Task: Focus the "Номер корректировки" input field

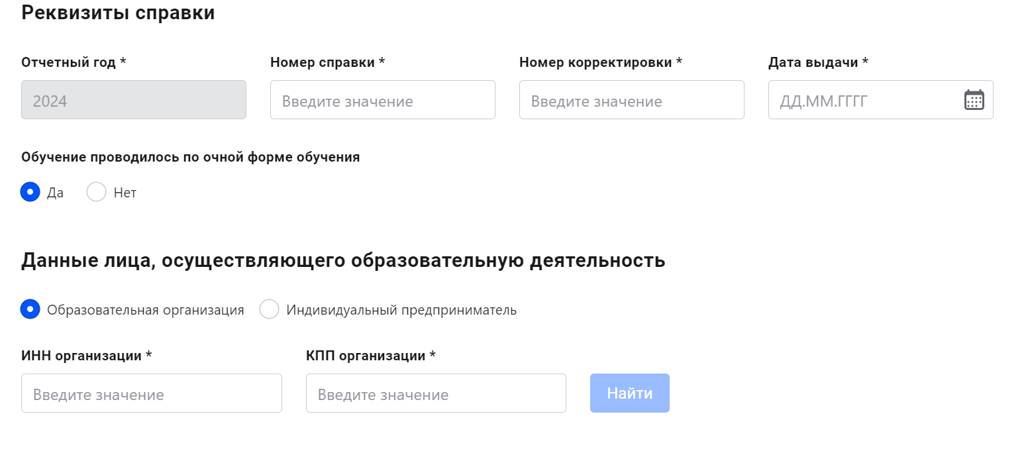Action: (x=631, y=100)
